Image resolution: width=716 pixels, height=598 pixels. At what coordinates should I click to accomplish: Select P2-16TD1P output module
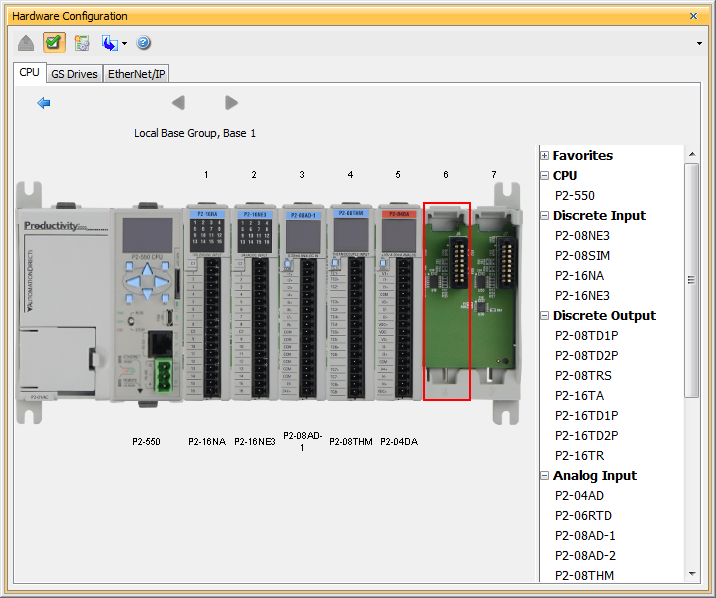[586, 415]
